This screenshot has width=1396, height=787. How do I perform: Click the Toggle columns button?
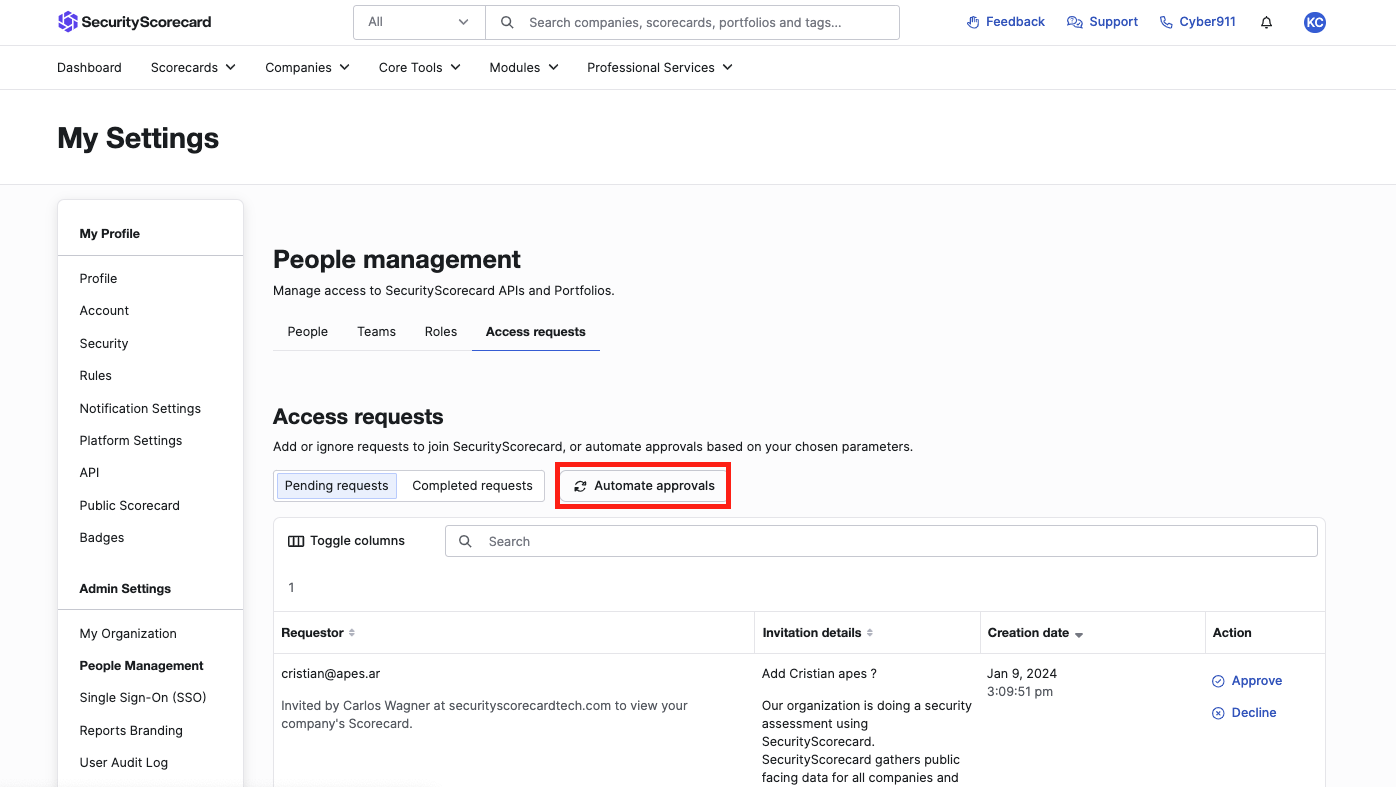pyautogui.click(x=347, y=541)
